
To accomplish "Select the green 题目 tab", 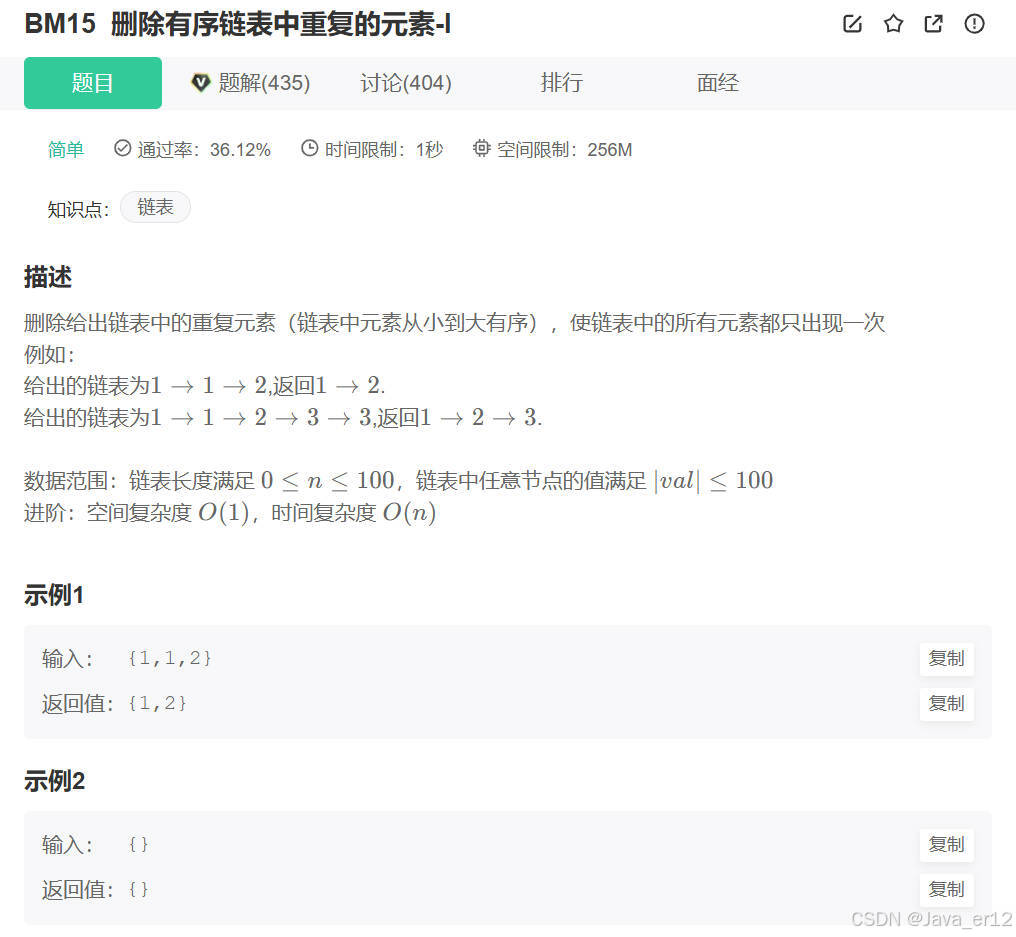I will [x=92, y=83].
